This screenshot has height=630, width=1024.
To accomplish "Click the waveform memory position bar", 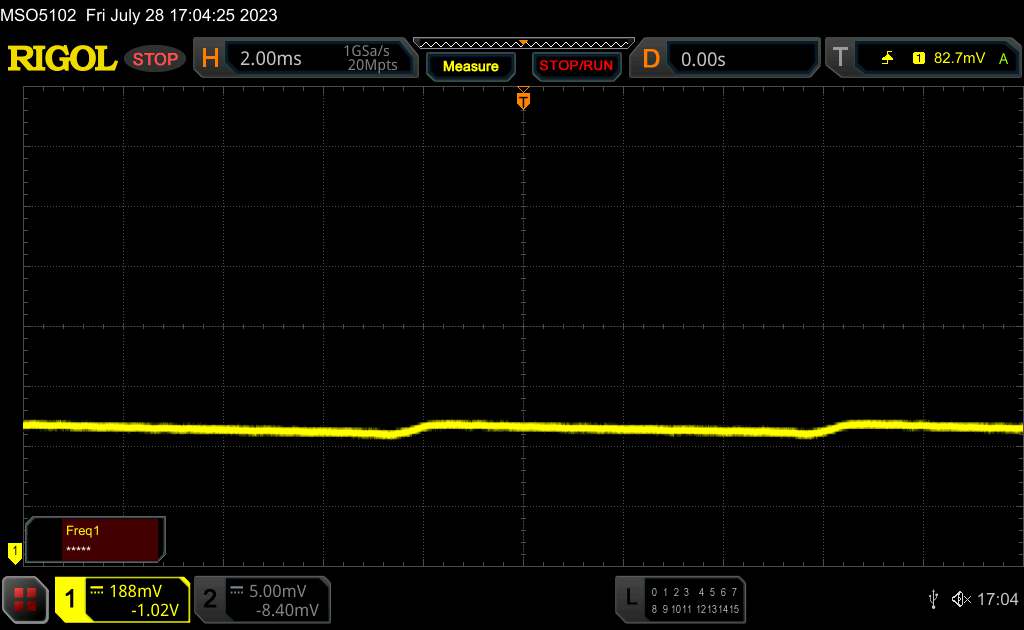I will click(523, 43).
